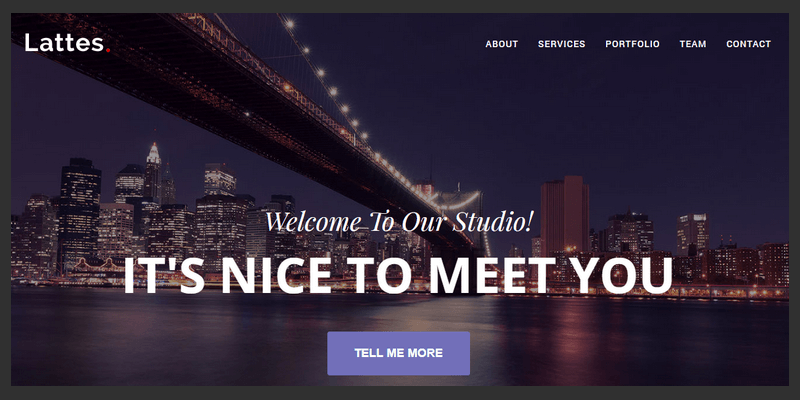Select Portfolio in the navigation bar

pyautogui.click(x=632, y=44)
